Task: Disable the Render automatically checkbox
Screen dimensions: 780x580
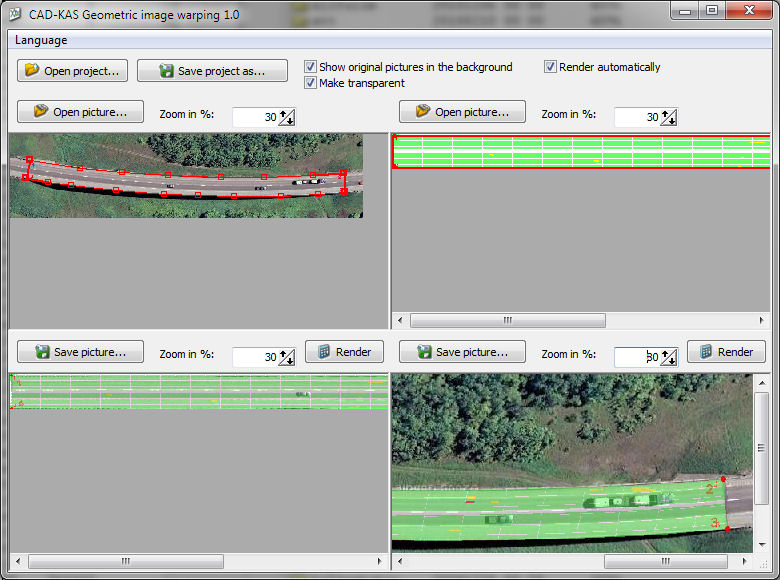Action: [550, 67]
